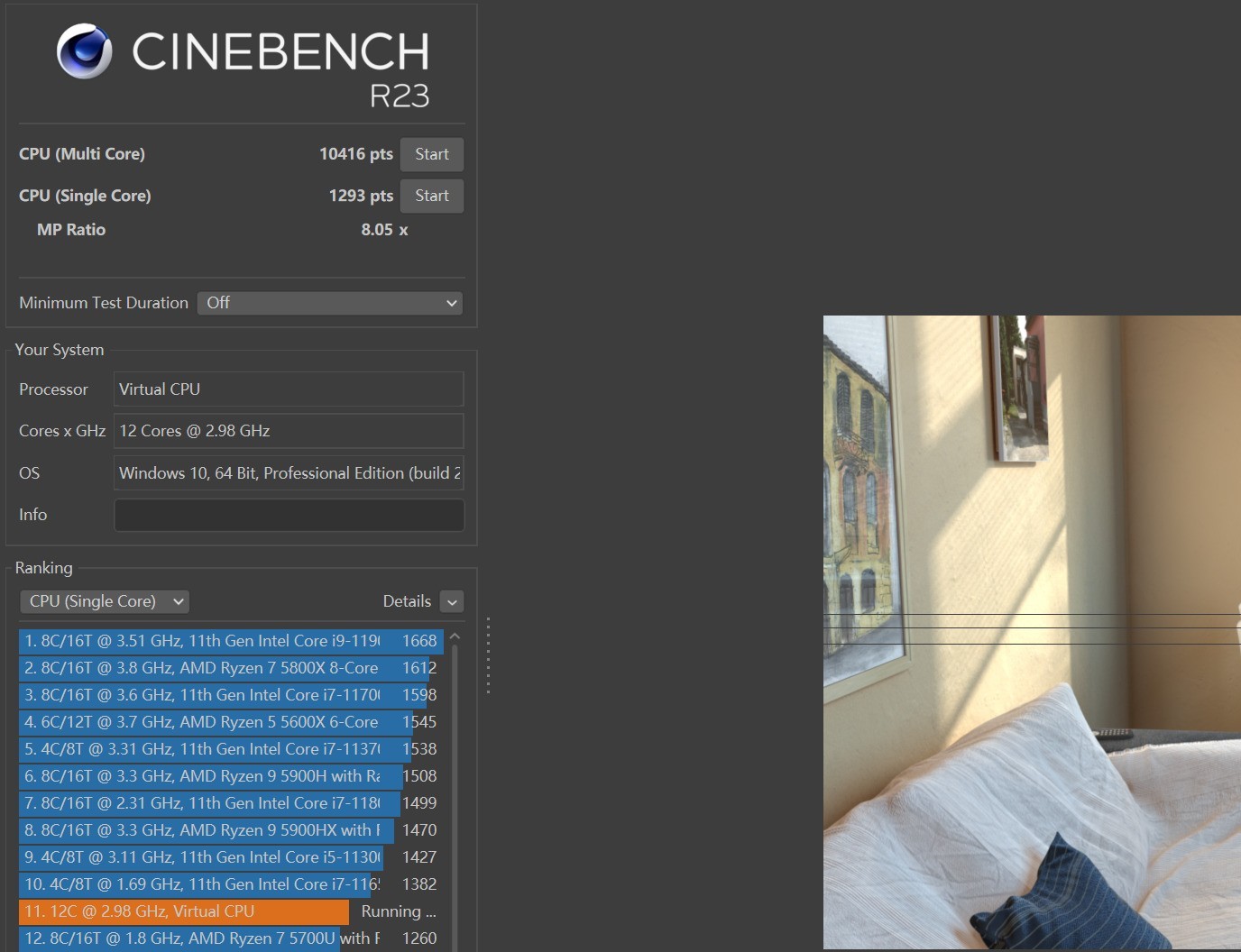Click the dotted panel splitter handle
The image size is (1241, 952).
tap(488, 655)
